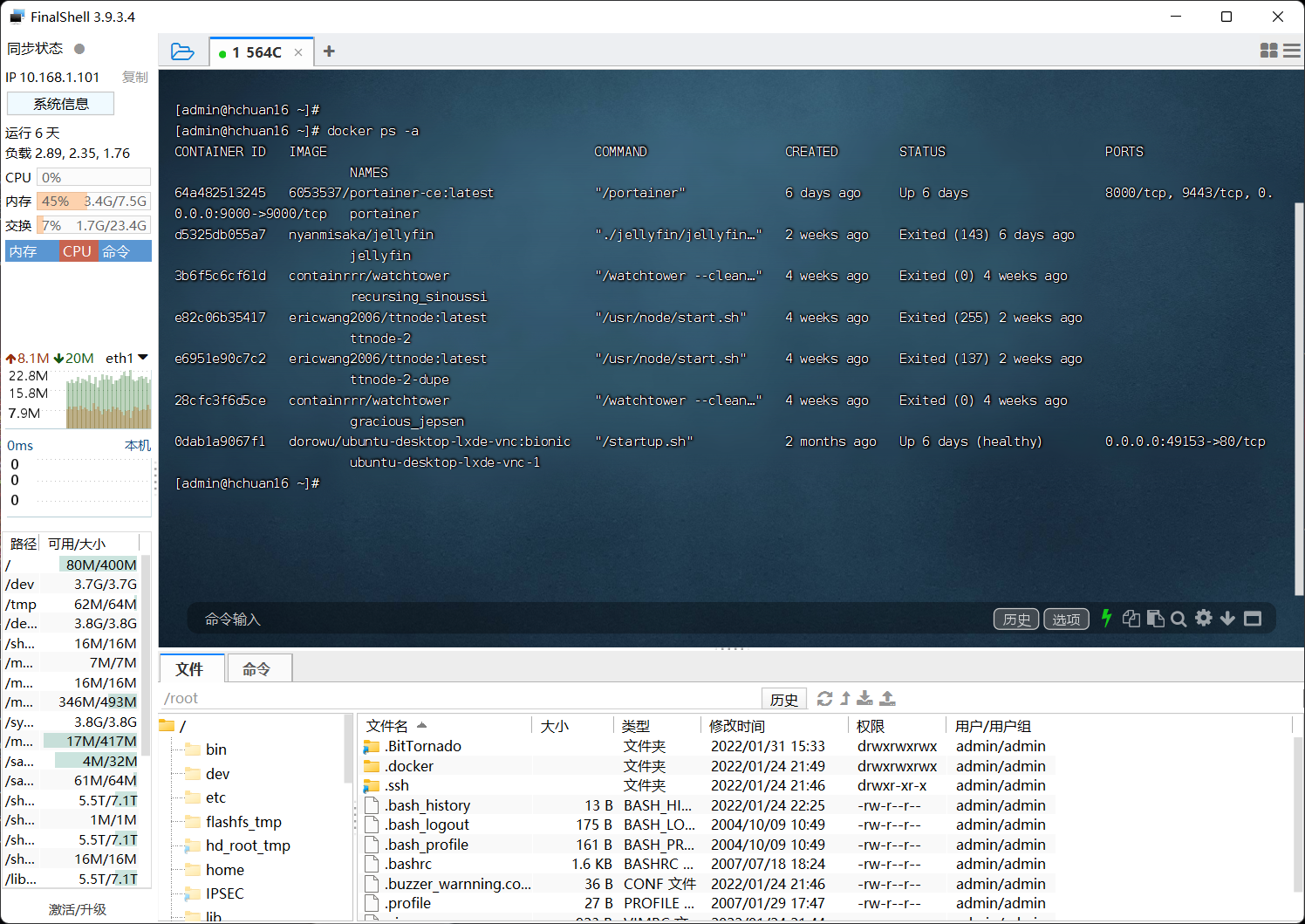This screenshot has width=1305, height=924.
Task: Select home folder in tree
Action: click(x=215, y=870)
